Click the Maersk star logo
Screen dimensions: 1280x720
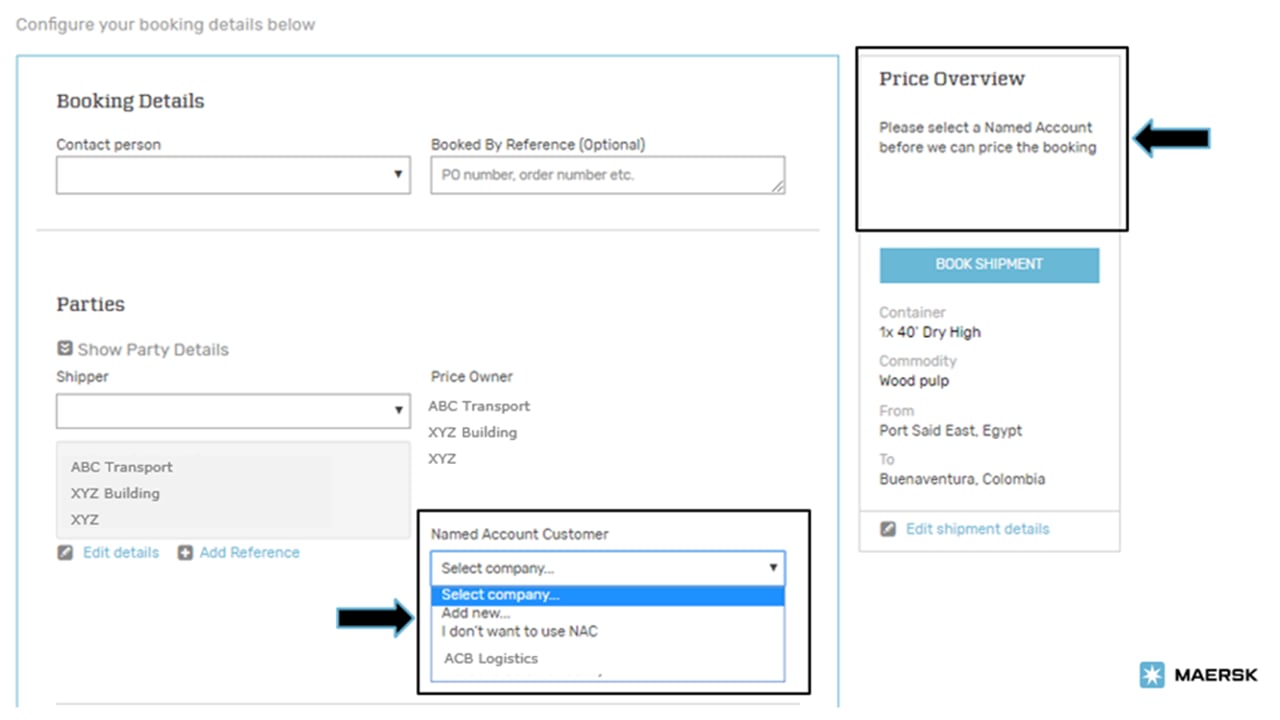click(x=1152, y=675)
